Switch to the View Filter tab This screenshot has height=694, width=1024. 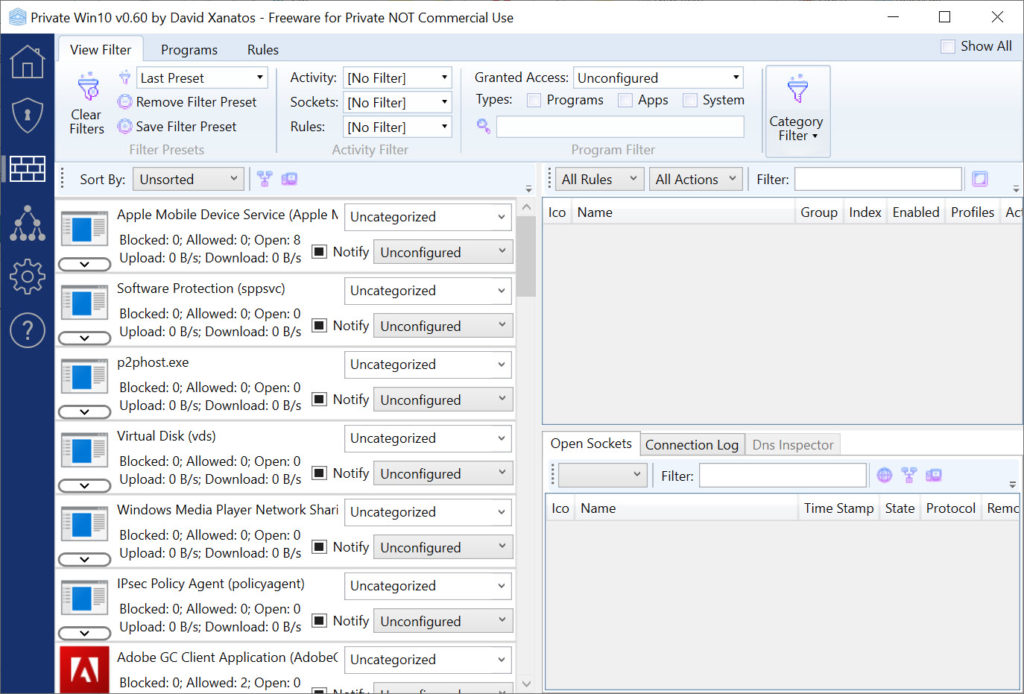click(x=101, y=50)
